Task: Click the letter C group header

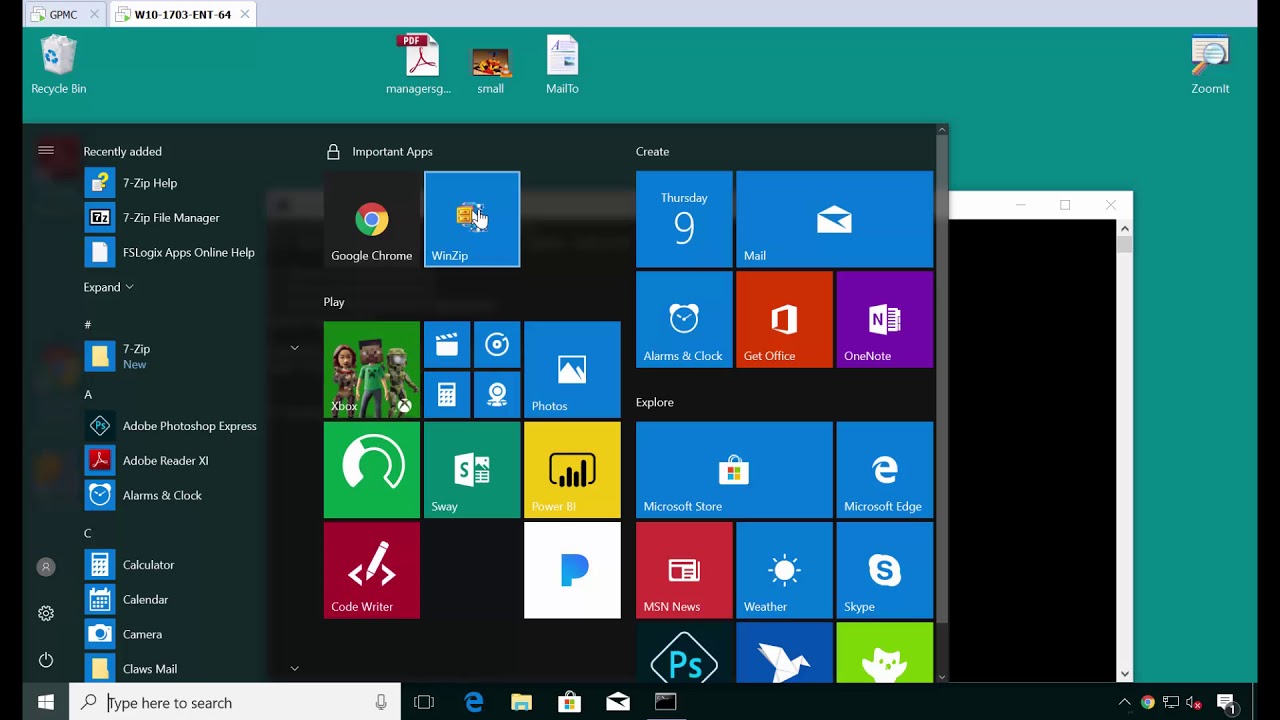Action: (x=88, y=534)
